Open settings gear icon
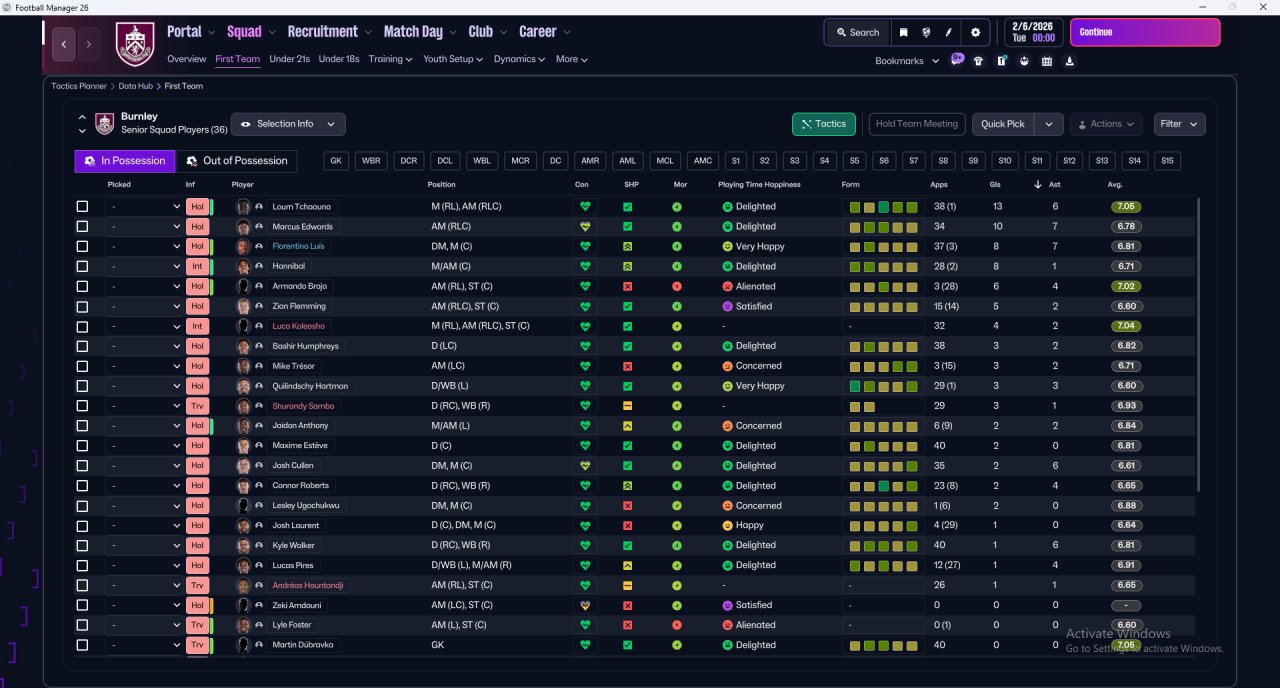Viewport: 1280px width, 688px height. point(976,32)
